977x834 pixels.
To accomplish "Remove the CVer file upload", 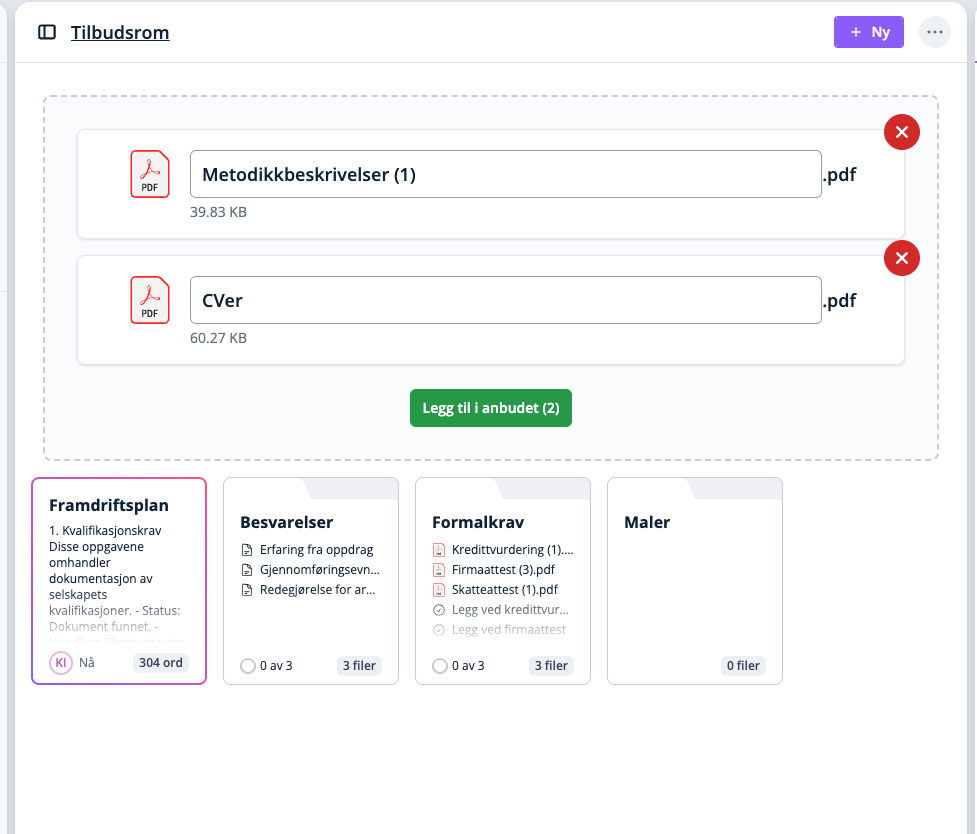I will click(x=901, y=258).
